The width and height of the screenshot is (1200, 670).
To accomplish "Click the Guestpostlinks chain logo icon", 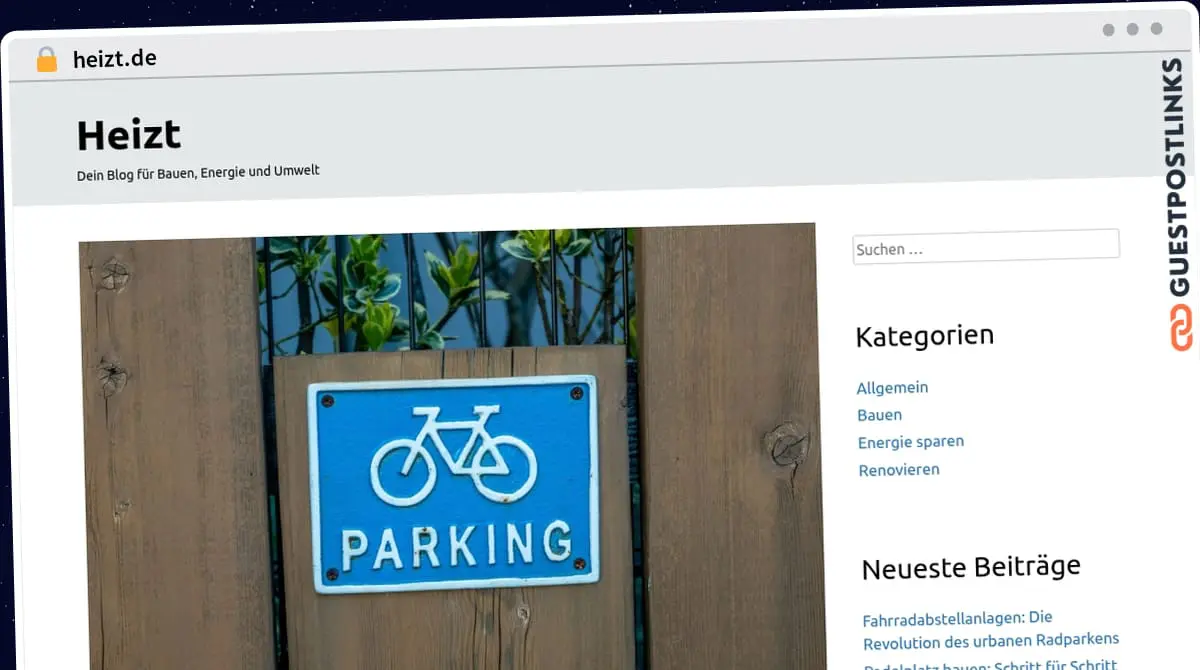I will (1181, 328).
